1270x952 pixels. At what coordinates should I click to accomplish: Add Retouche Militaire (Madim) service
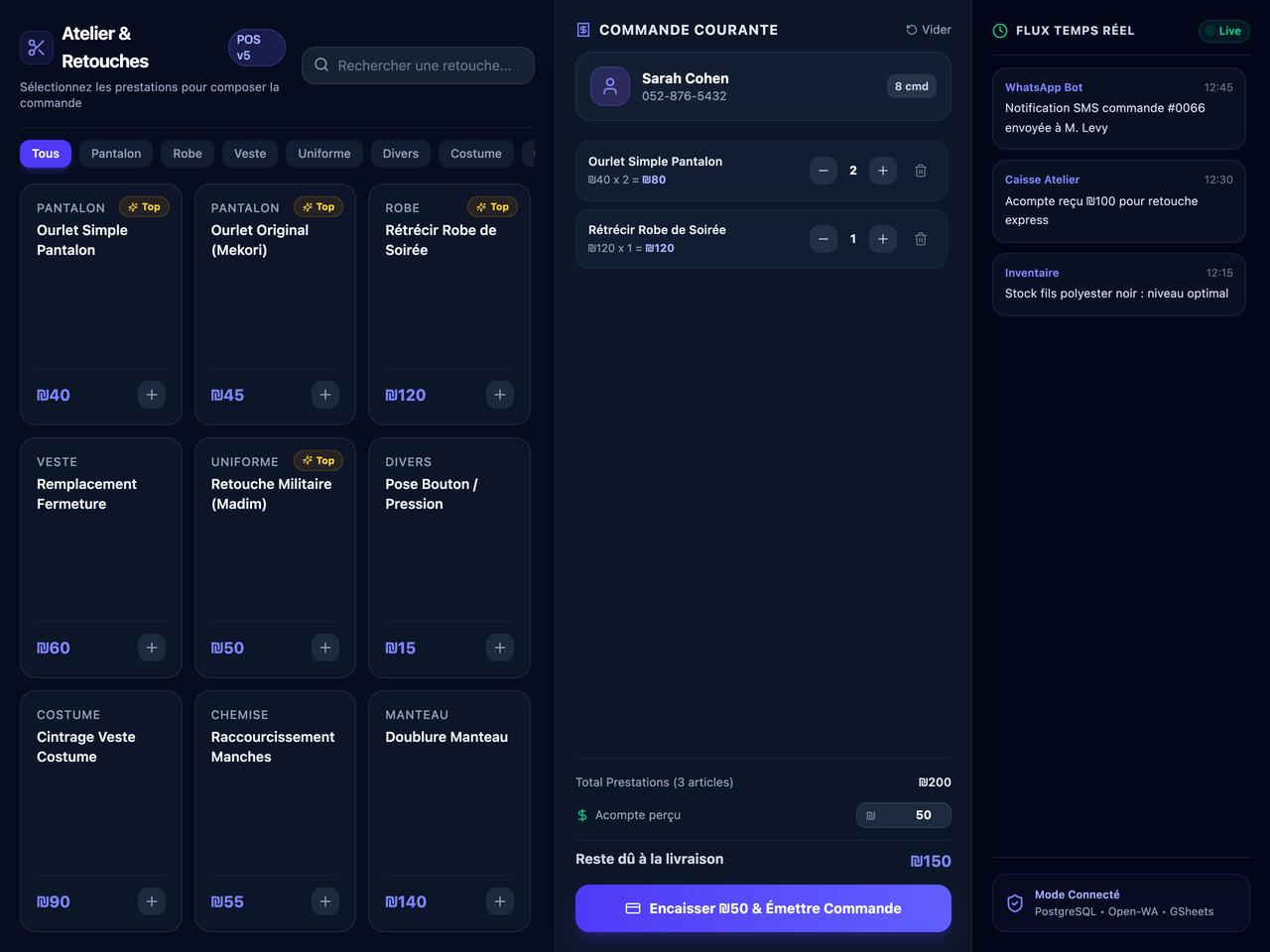tap(325, 648)
